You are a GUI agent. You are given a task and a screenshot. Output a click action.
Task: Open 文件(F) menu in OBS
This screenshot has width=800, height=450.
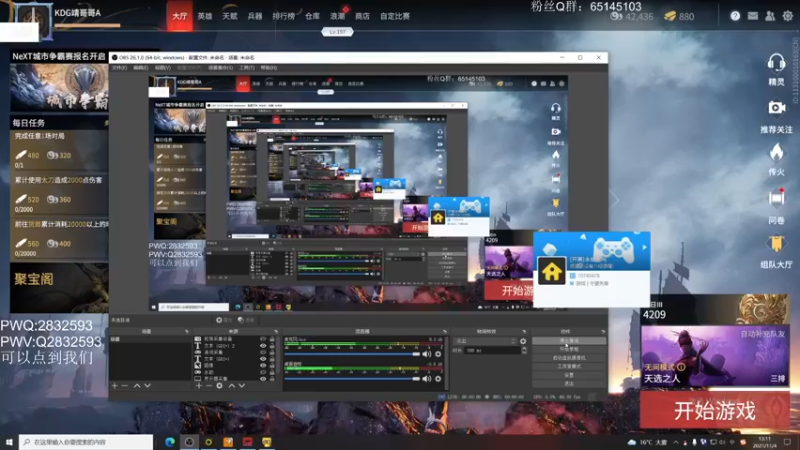[x=119, y=68]
